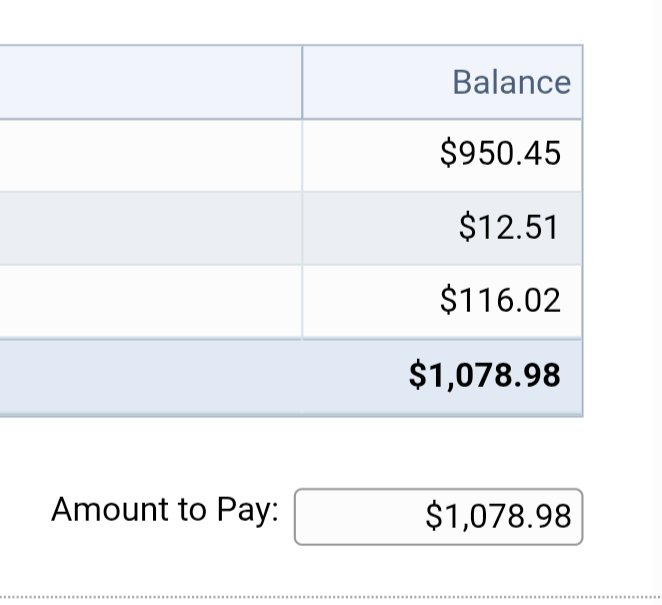Click empty area left of Amount to Pay label
The width and height of the screenshot is (662, 605).
point(25,512)
